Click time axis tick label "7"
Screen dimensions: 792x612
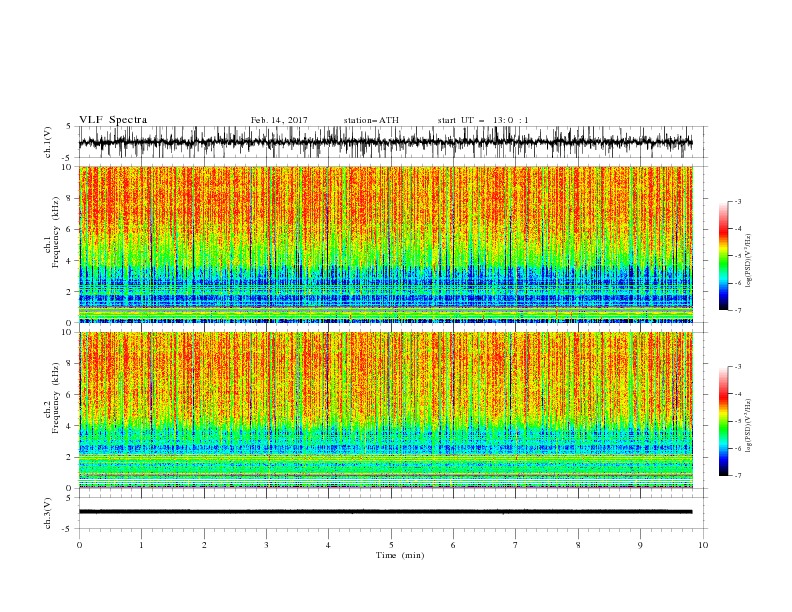click(516, 545)
